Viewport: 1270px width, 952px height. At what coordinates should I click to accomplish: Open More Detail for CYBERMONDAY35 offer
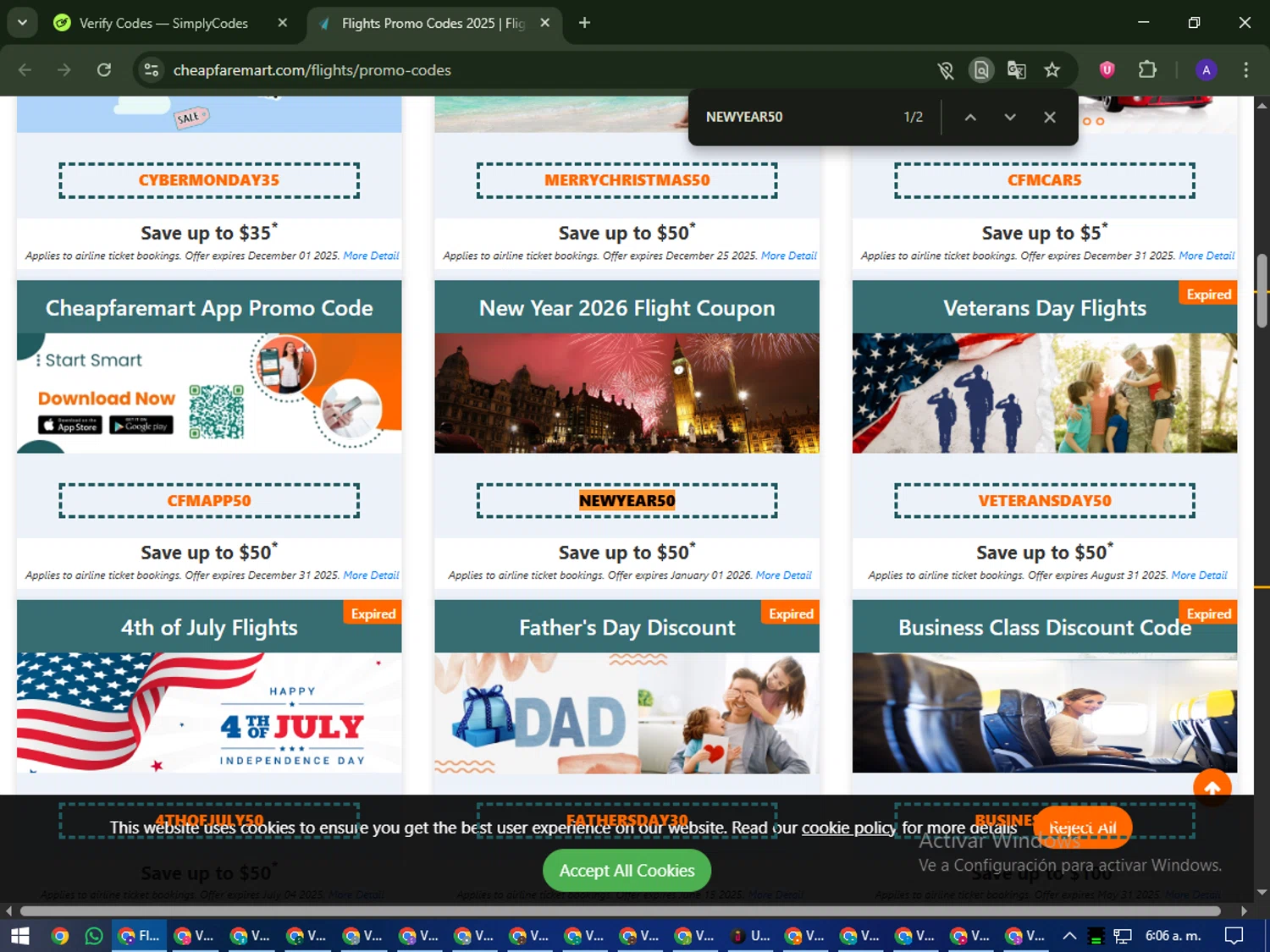coord(371,256)
